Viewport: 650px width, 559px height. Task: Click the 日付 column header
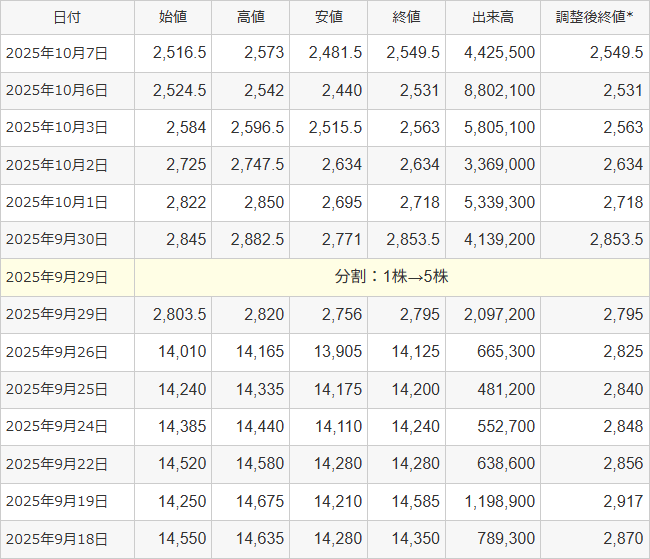tap(67, 17)
